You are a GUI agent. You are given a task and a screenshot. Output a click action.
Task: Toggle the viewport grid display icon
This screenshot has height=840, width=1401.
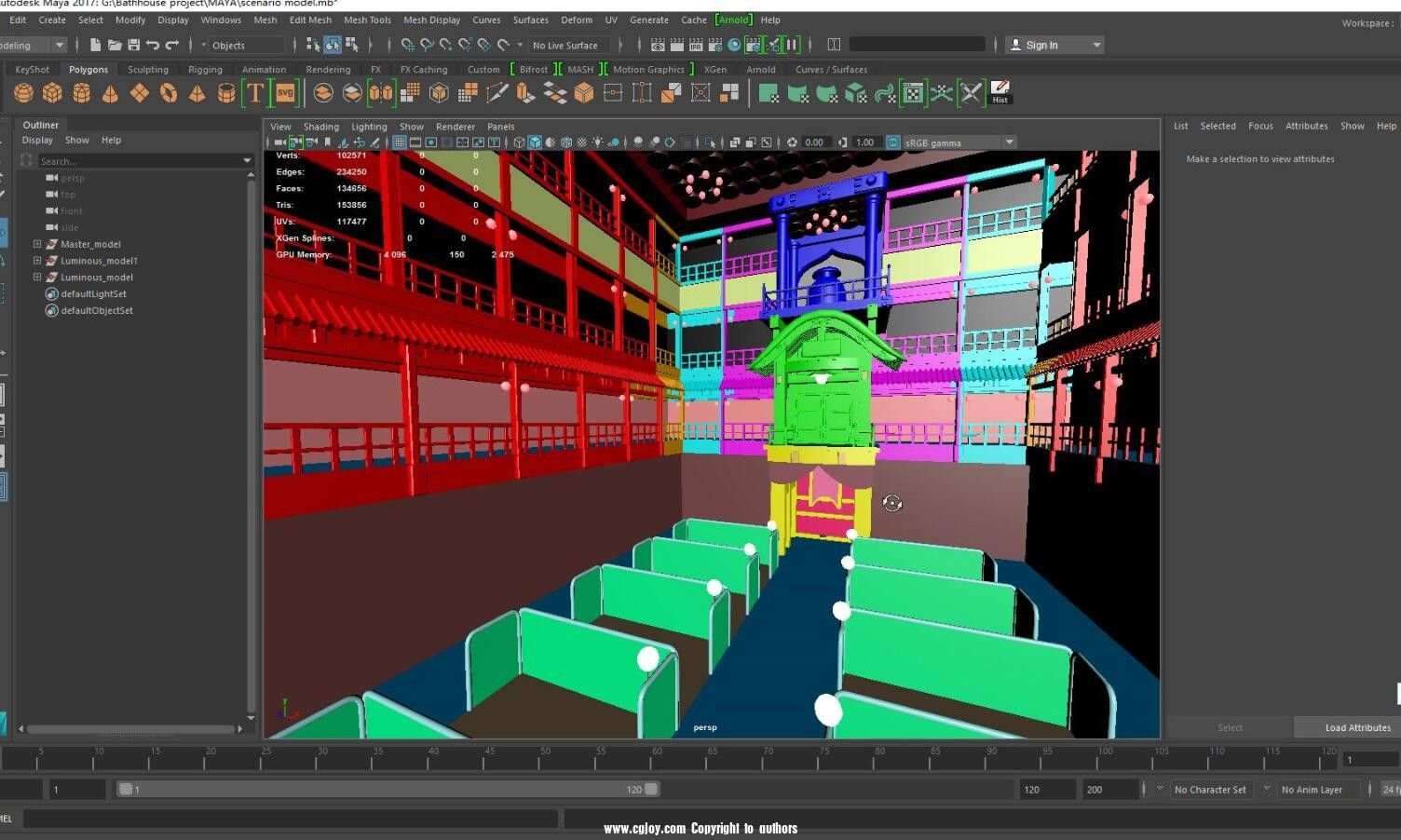[x=399, y=142]
